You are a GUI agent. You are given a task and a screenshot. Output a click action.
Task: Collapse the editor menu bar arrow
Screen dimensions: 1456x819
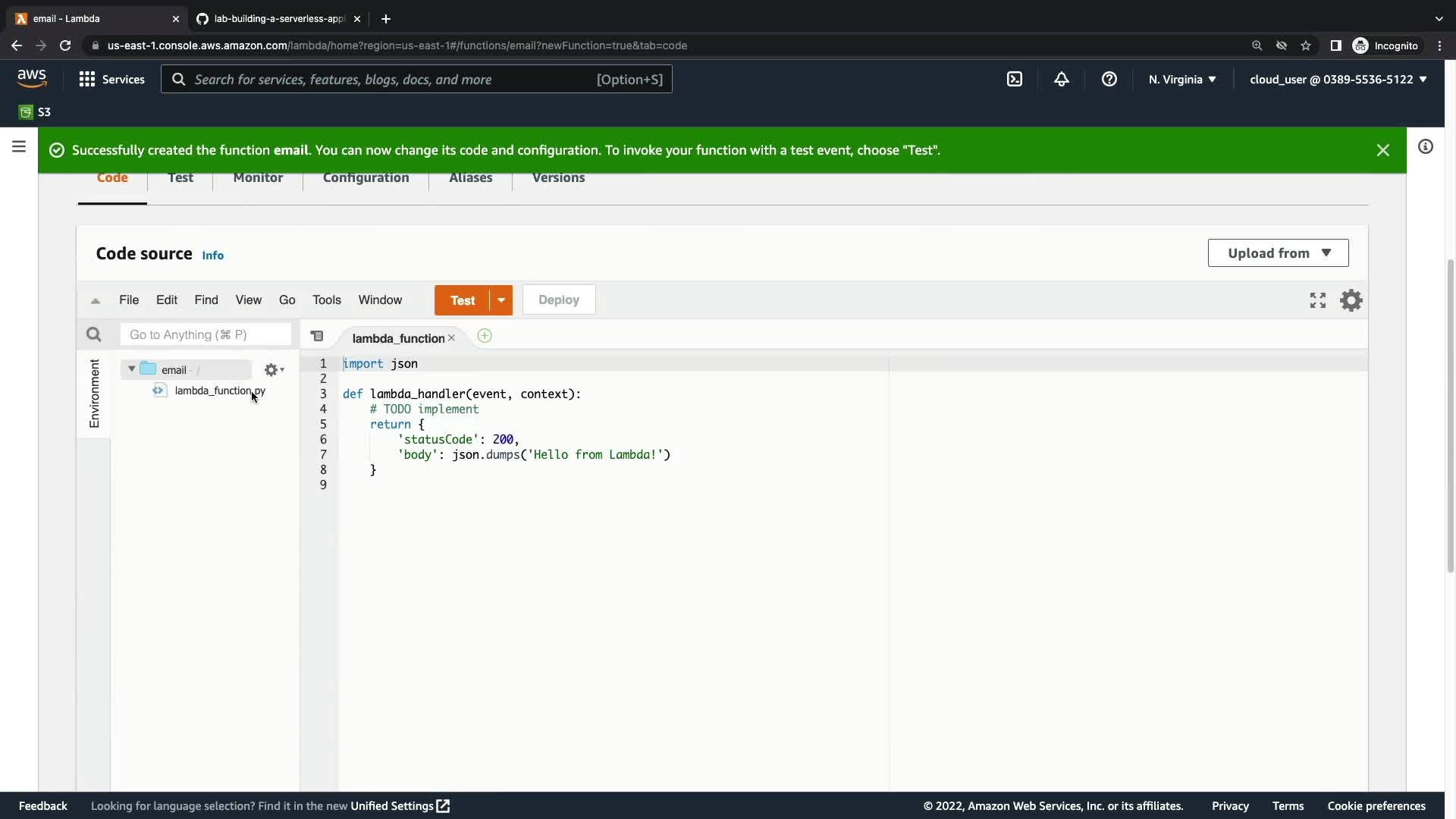(96, 301)
